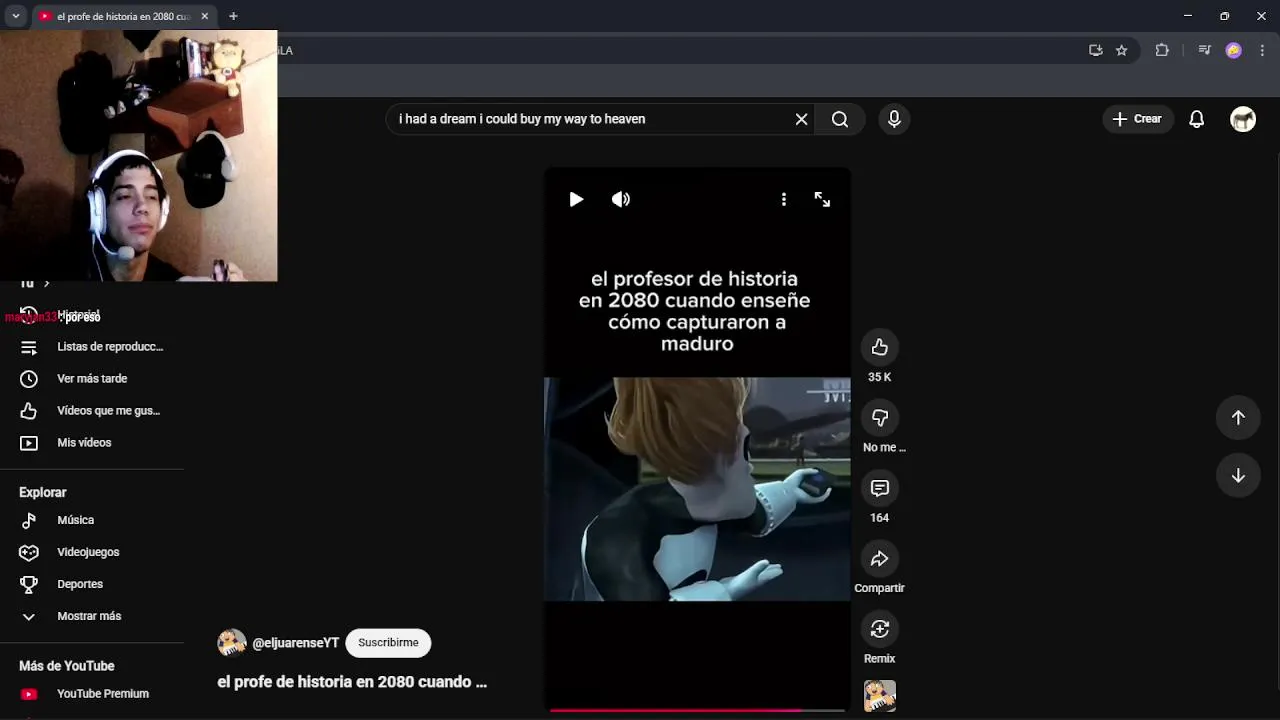This screenshot has width=1280, height=720.
Task: Open the Chrome three-dot menu
Action: click(x=1262, y=50)
